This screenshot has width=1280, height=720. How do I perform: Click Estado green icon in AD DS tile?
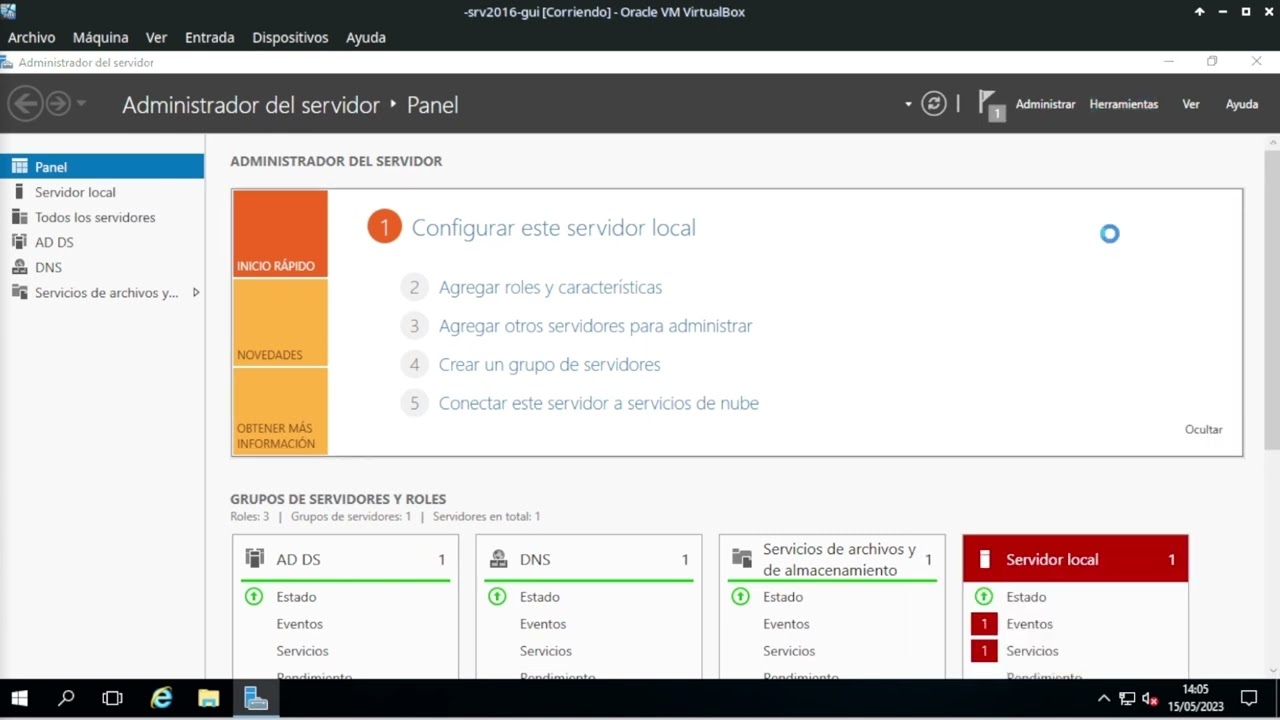click(253, 597)
